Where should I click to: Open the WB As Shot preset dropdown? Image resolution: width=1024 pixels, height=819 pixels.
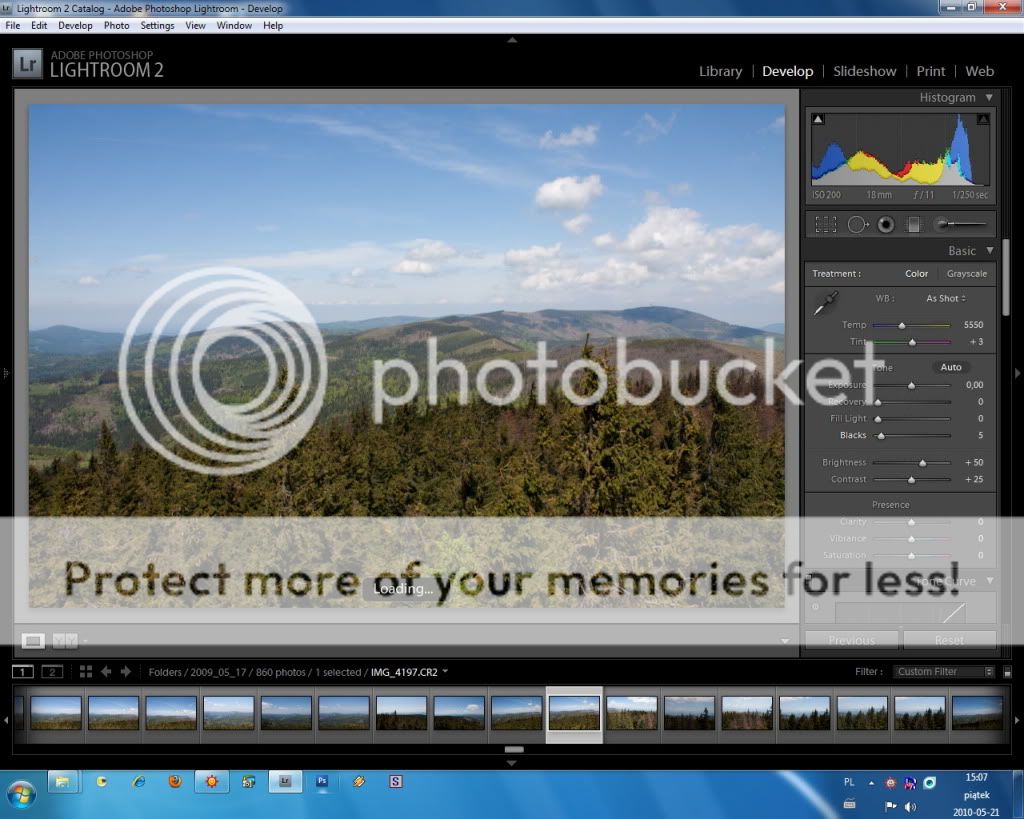pos(946,298)
